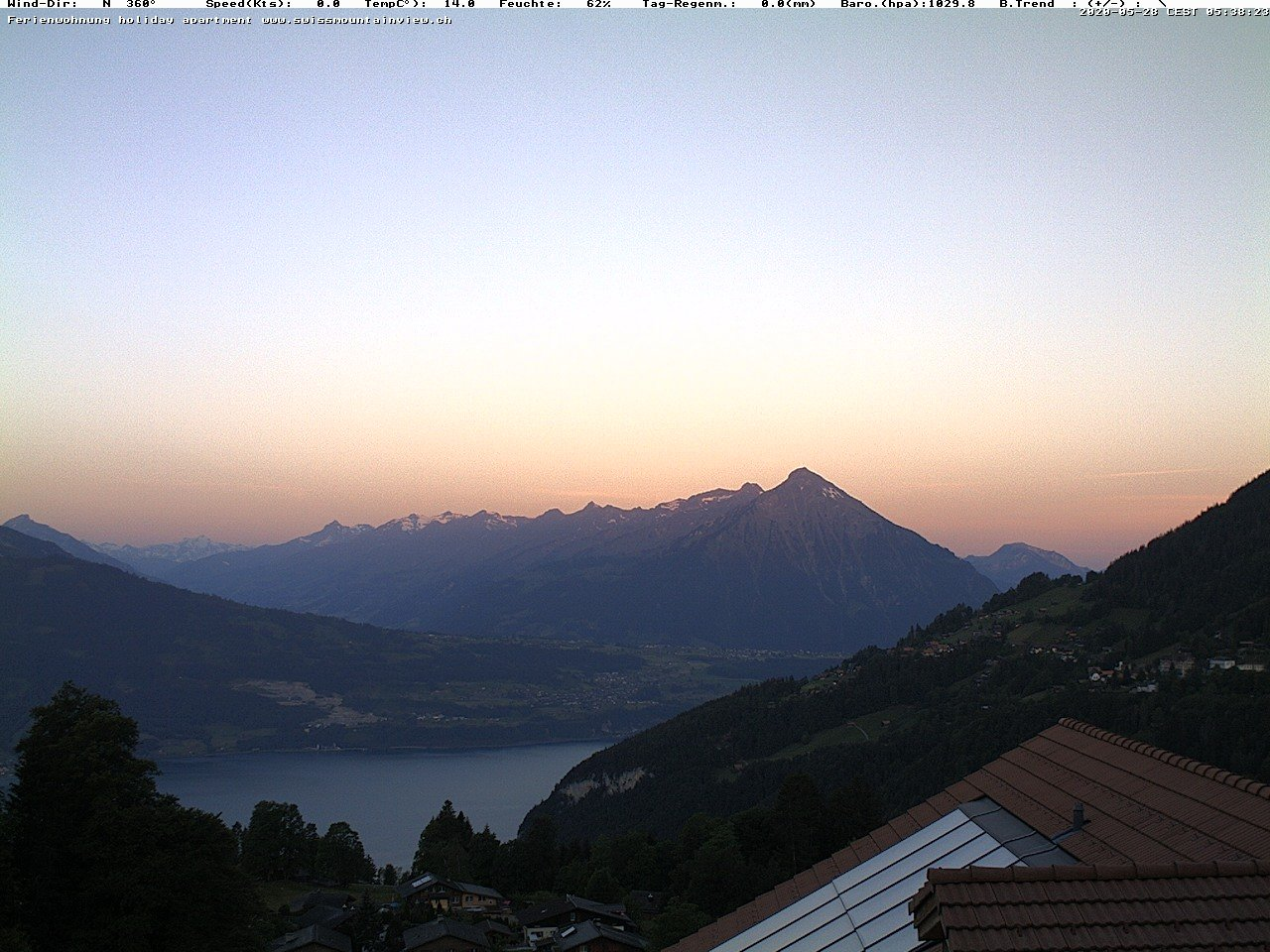Screen dimensions: 1270x952
Task: Click the 'Ferienwohnung holiday apartment' caption
Action: [x=130, y=20]
